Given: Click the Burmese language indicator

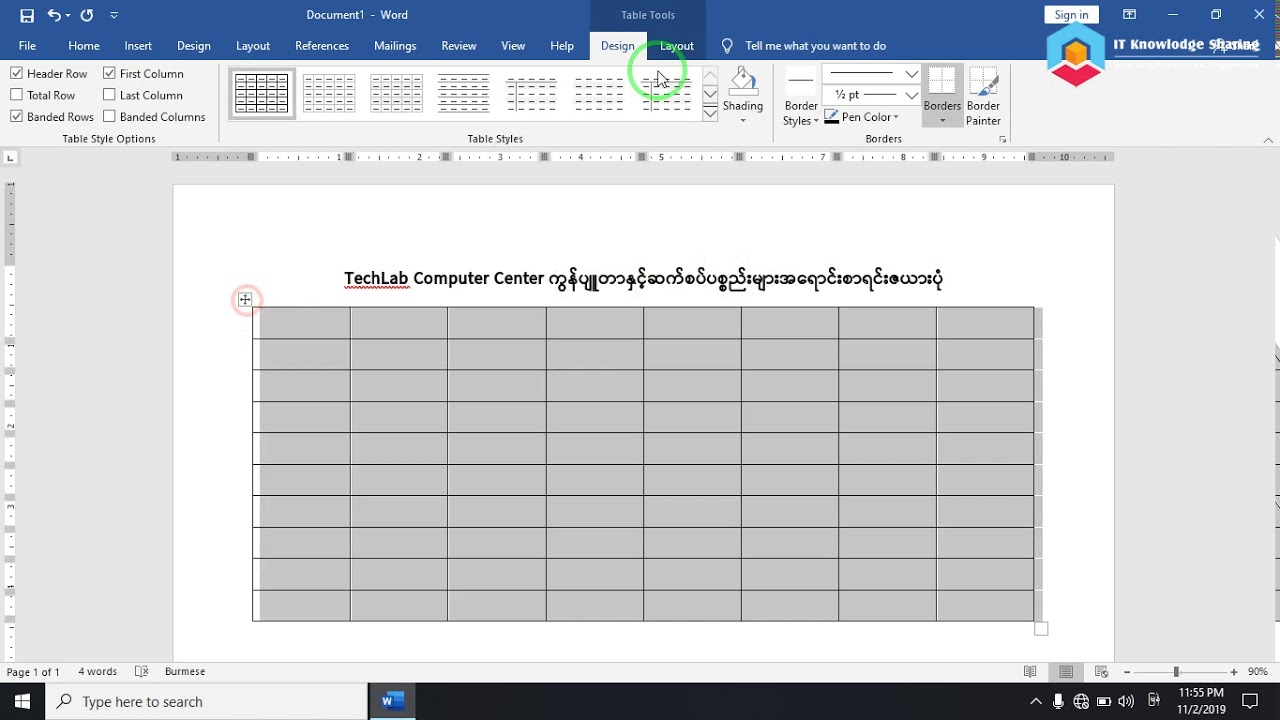Looking at the screenshot, I should click(185, 672).
